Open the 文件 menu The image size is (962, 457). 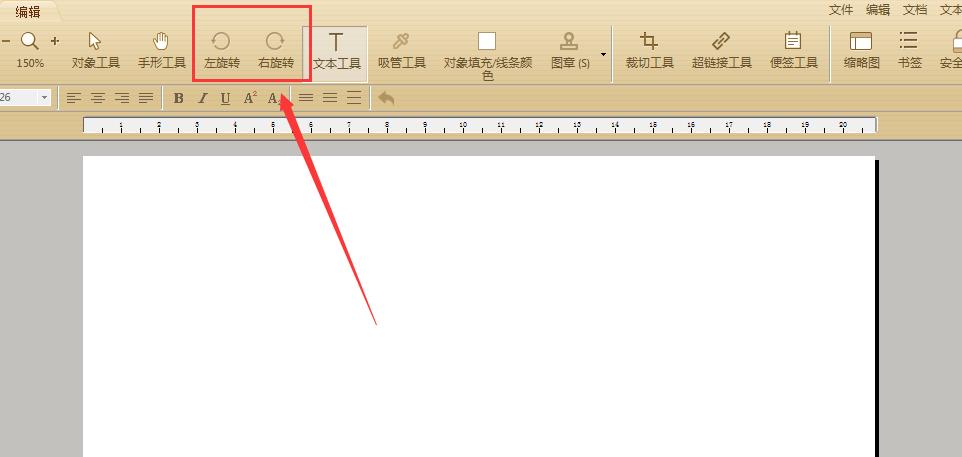(x=841, y=10)
